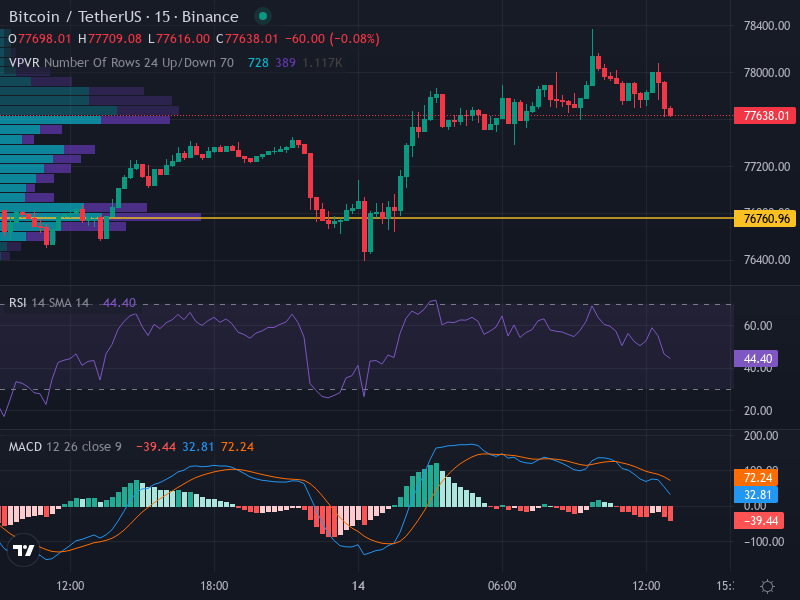Click the red 77638.01 current price label
Viewport: 800px width, 600px height.
(764, 116)
